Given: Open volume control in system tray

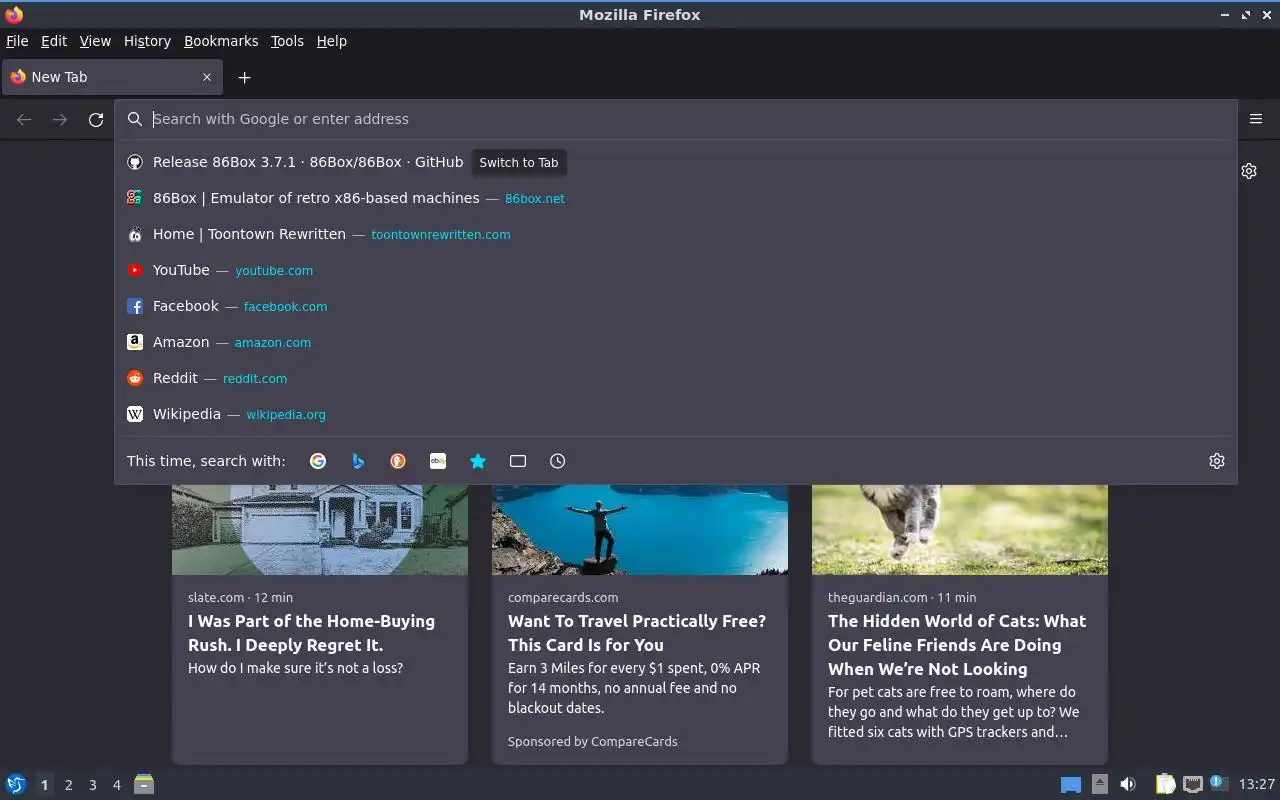Looking at the screenshot, I should [1128, 785].
